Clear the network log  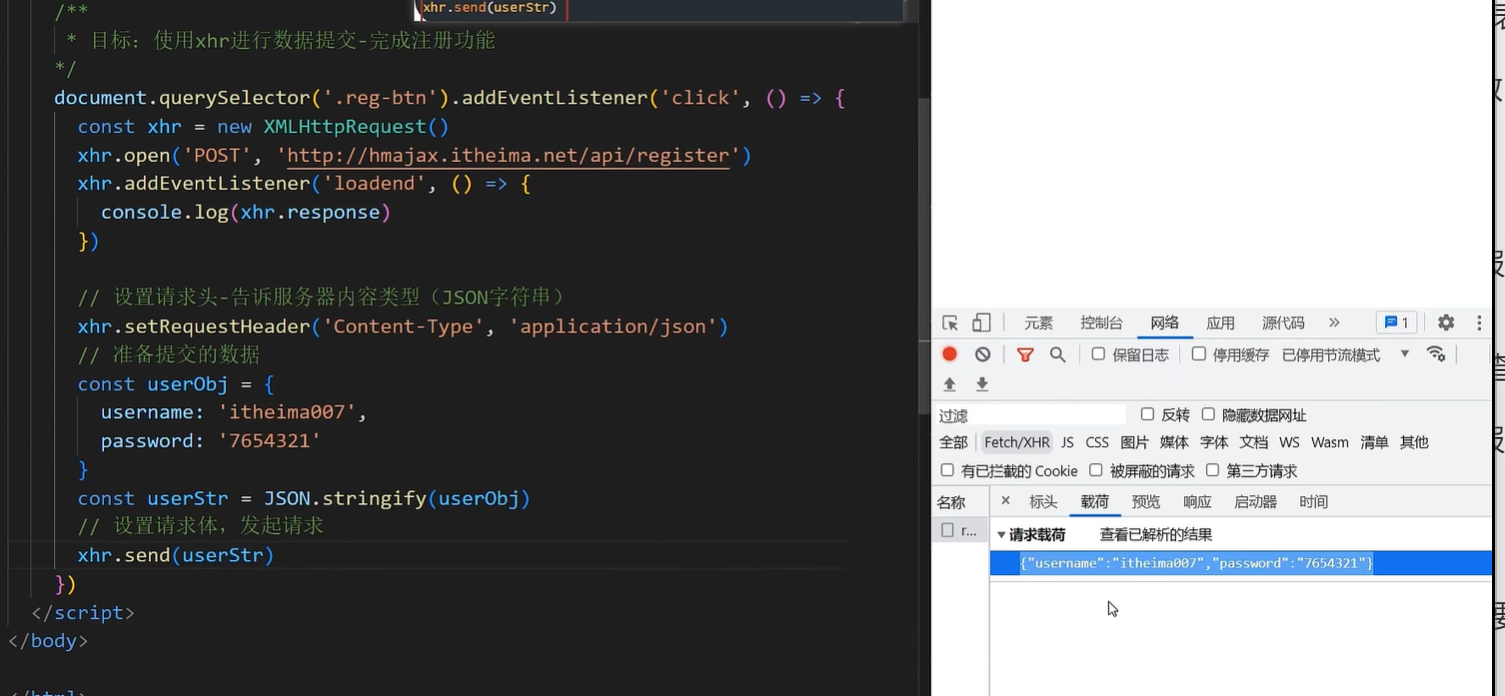[x=983, y=354]
